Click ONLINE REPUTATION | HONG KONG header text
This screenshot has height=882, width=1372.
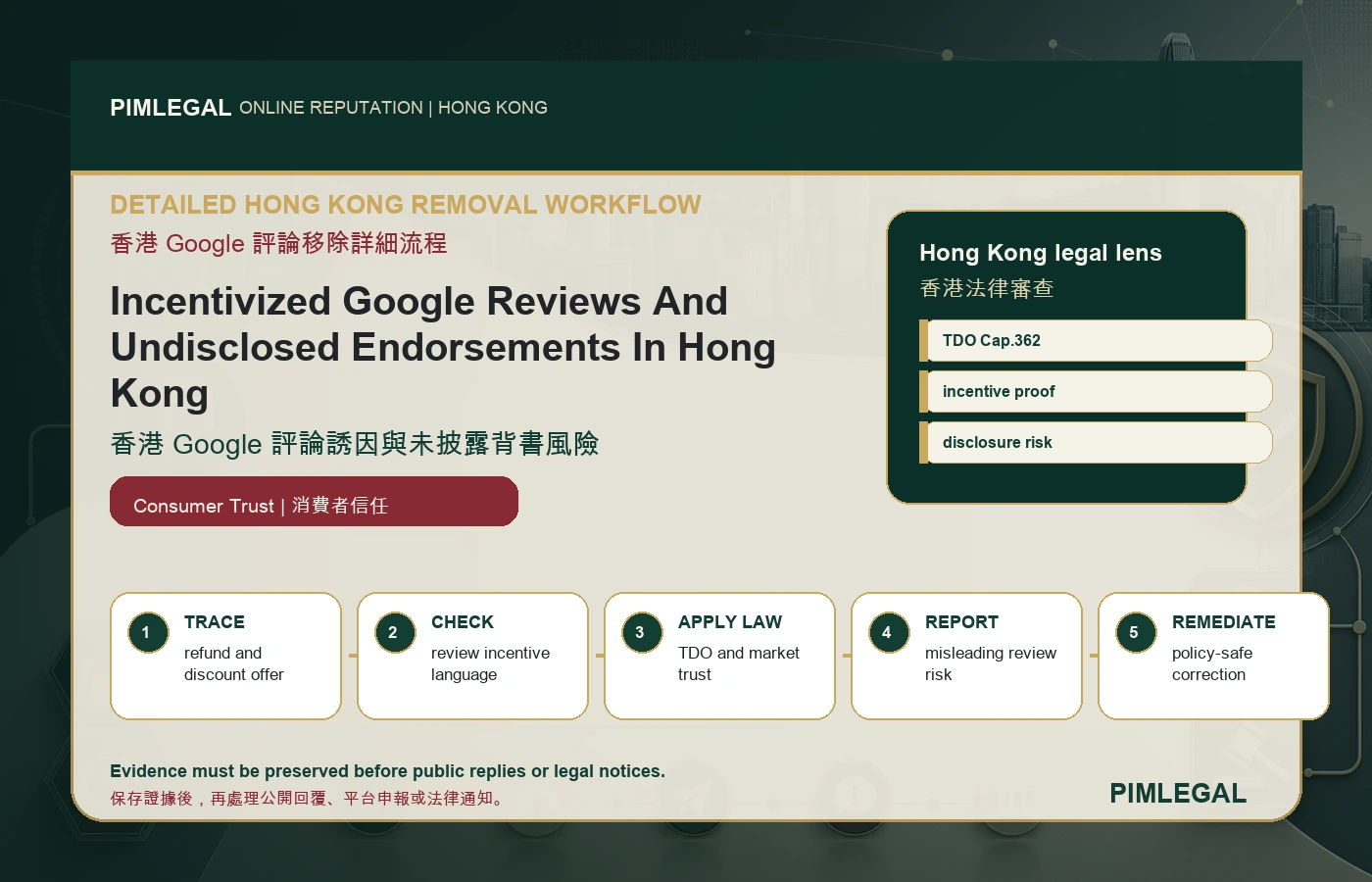[x=393, y=108]
